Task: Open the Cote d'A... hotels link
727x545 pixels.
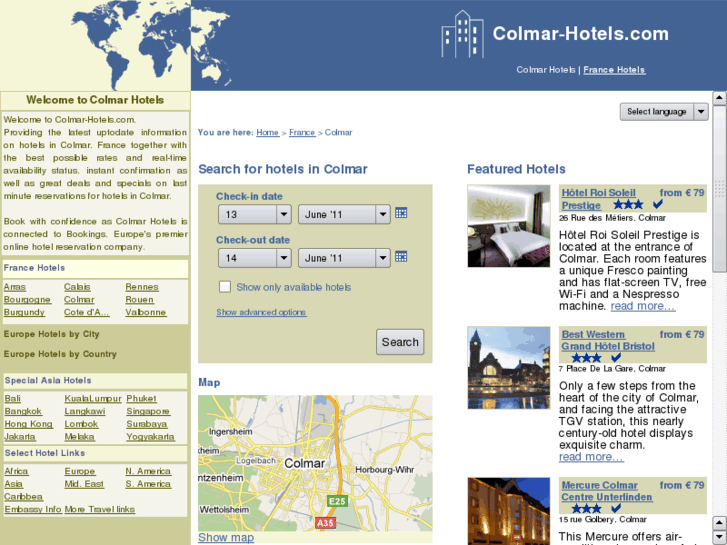Action: point(87,312)
